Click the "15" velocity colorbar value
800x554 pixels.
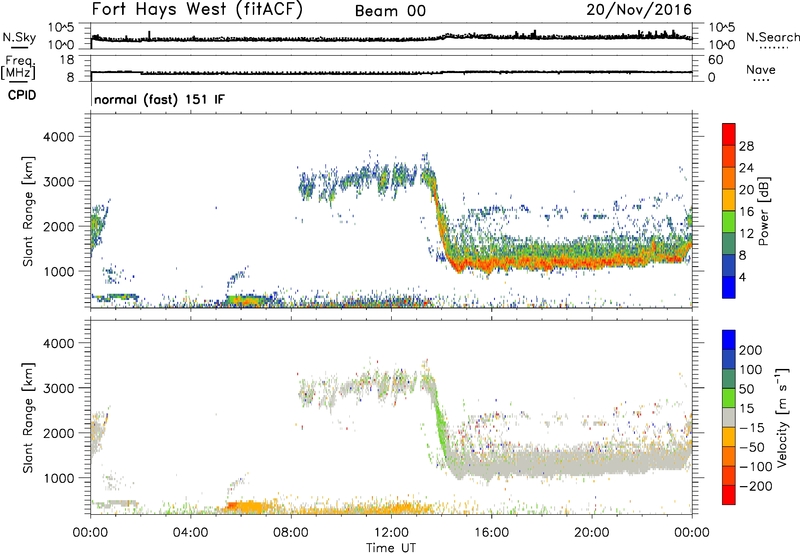pyautogui.click(x=746, y=409)
